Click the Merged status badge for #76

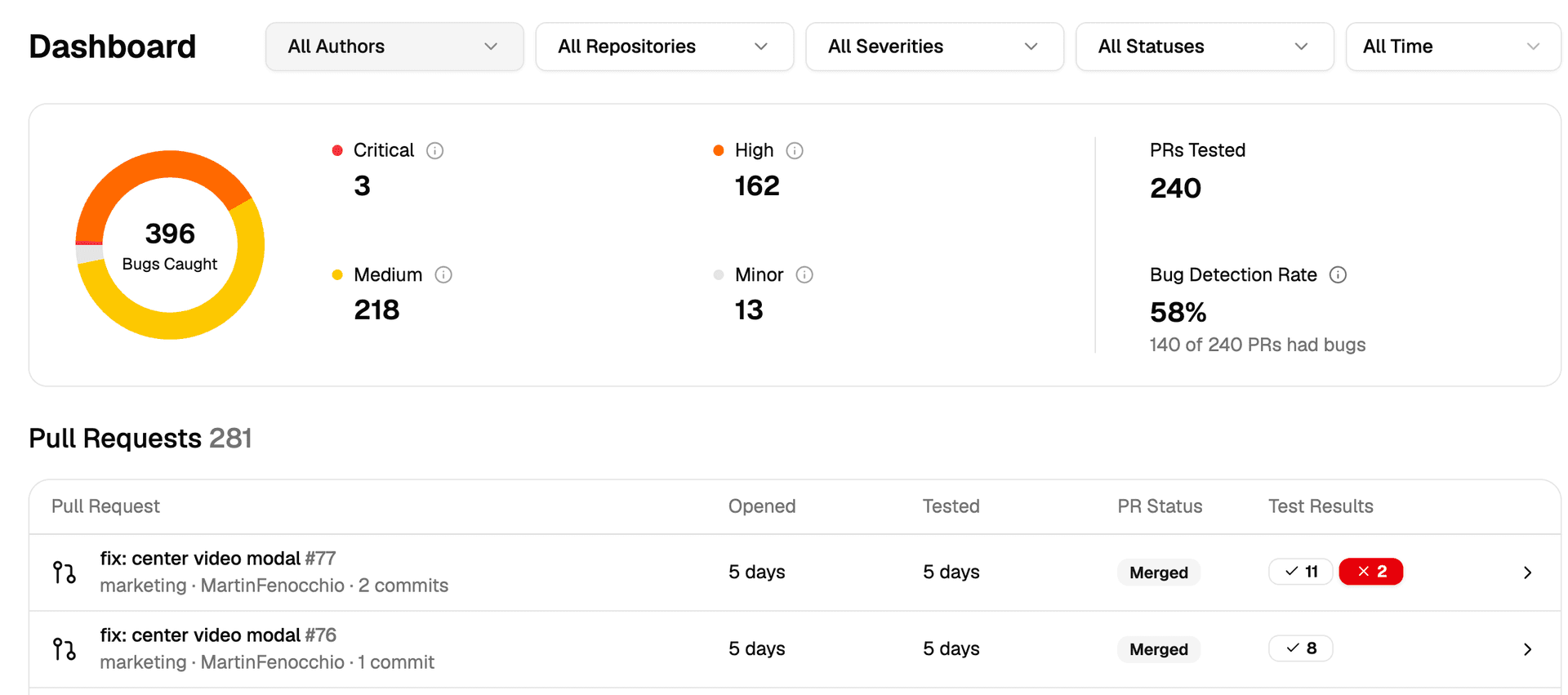tap(1159, 649)
